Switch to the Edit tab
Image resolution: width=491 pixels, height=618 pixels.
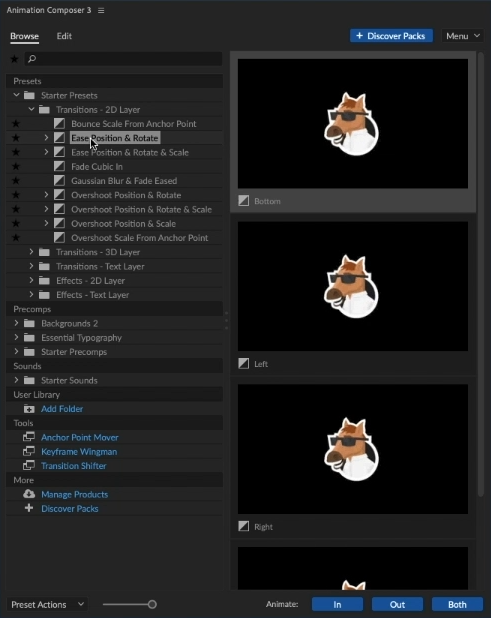pos(64,36)
